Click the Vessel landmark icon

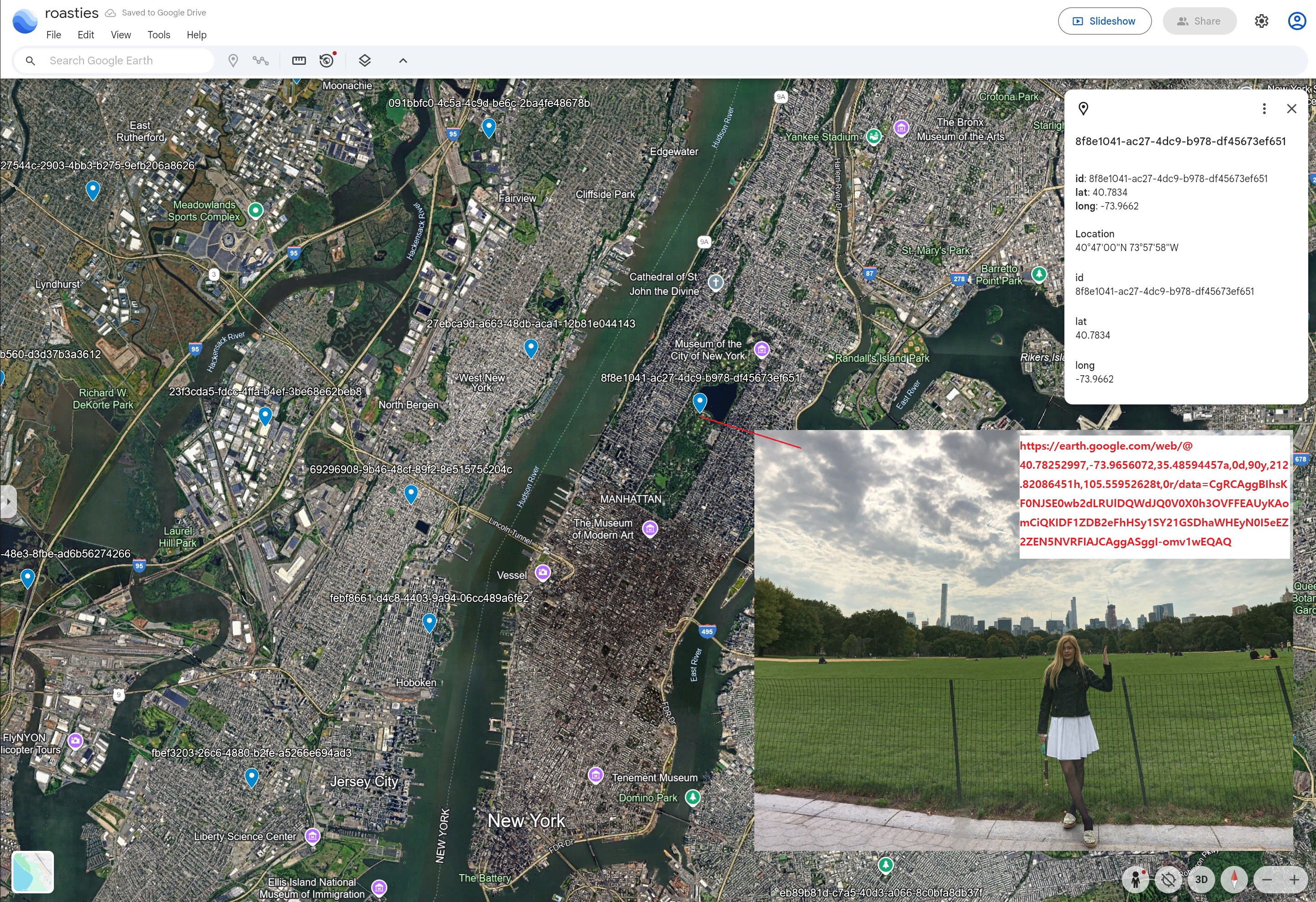[x=542, y=572]
